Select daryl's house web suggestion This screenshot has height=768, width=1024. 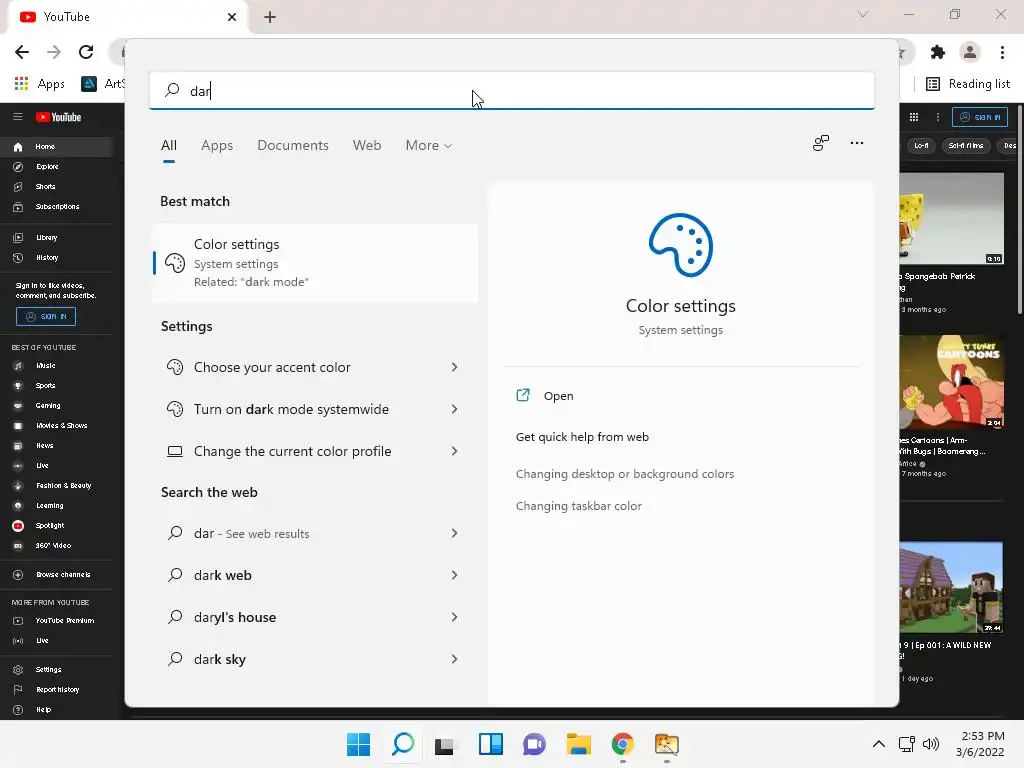pos(234,617)
